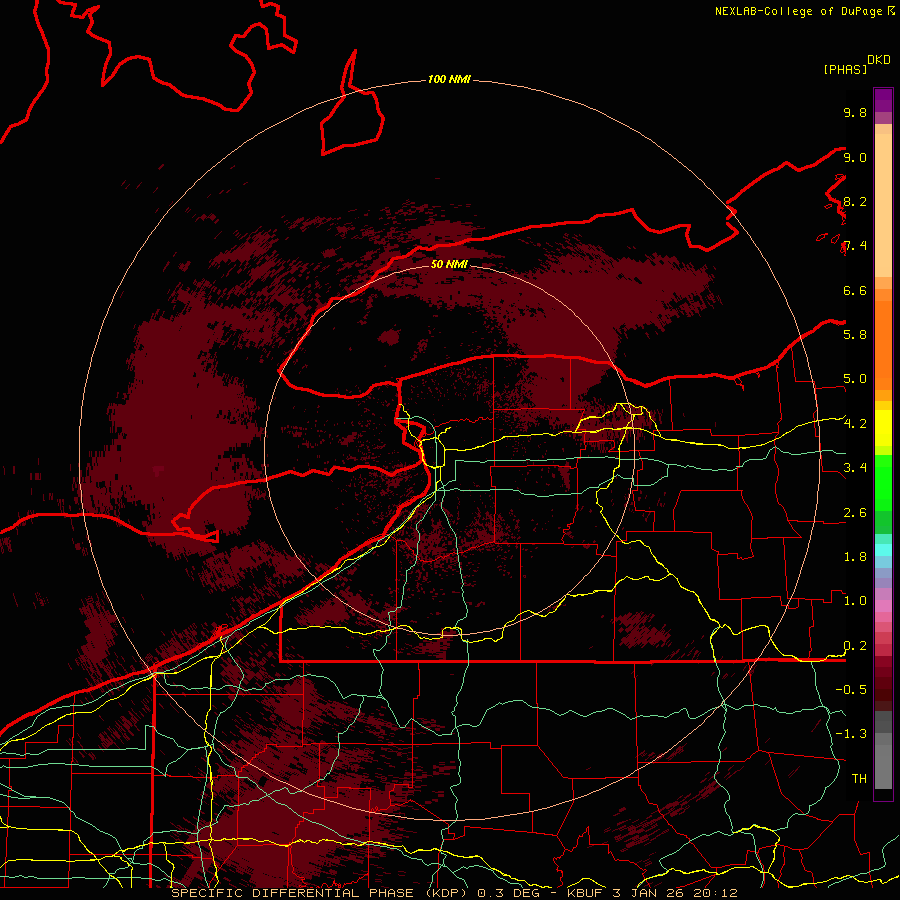
Task: Click the 7.4 value on the color scale
Action: (x=855, y=246)
